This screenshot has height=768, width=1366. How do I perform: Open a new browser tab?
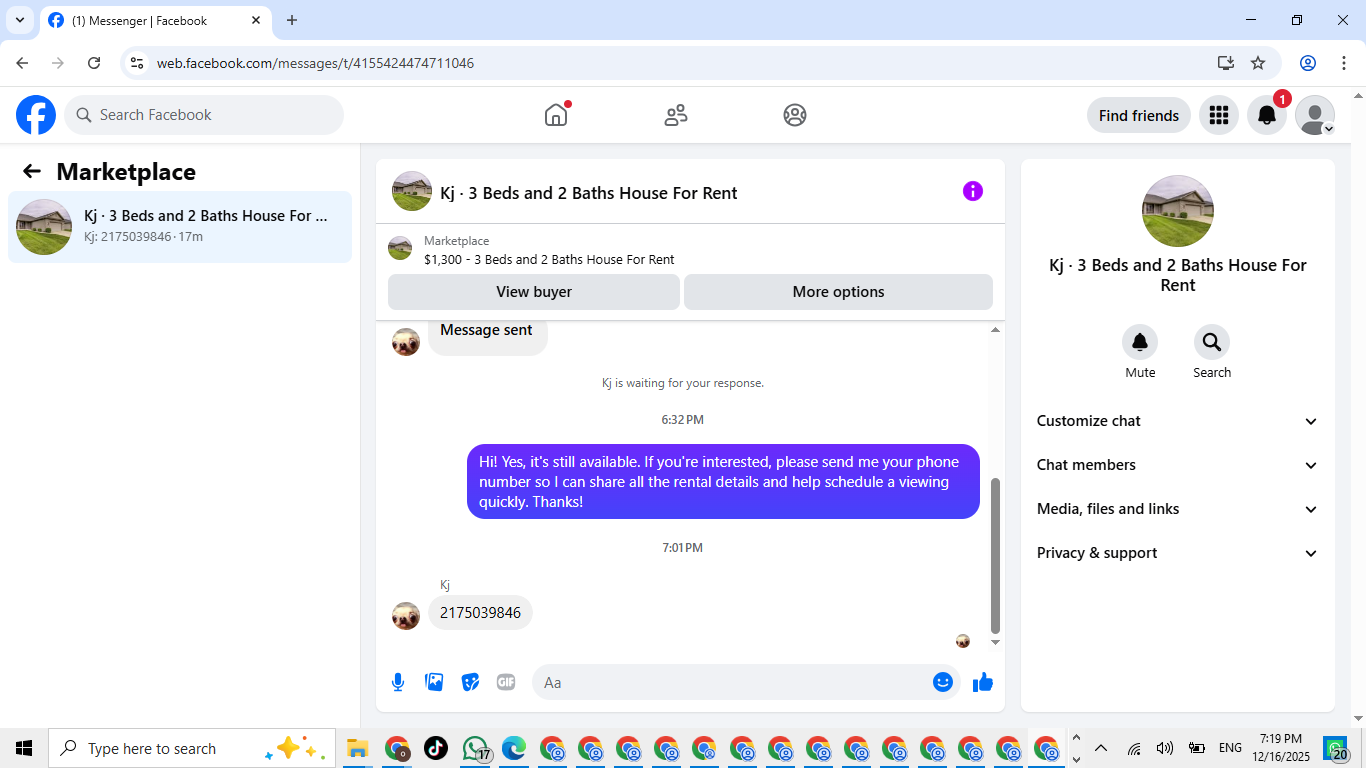tap(292, 20)
